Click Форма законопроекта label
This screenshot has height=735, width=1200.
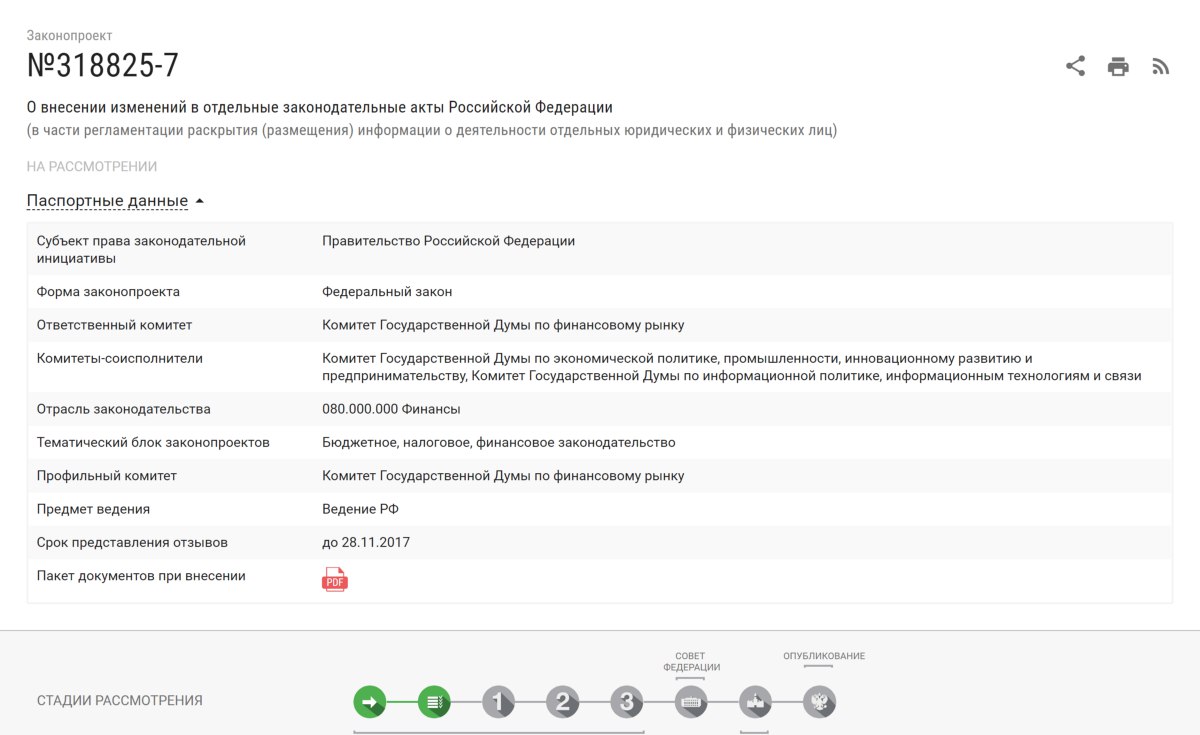coord(108,292)
